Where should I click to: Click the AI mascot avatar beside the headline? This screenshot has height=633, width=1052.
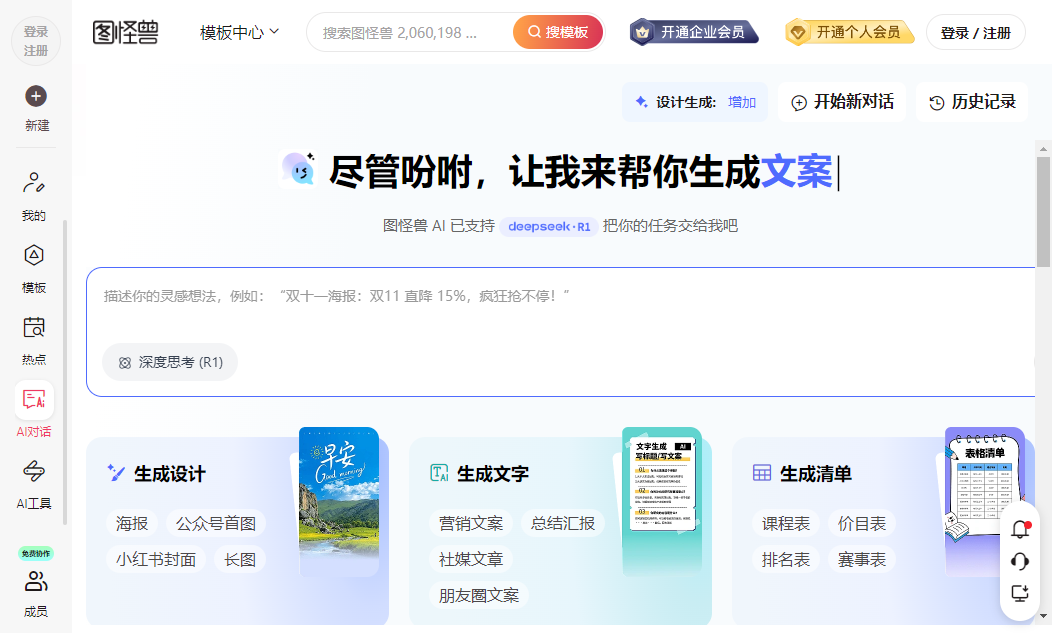pyautogui.click(x=298, y=169)
